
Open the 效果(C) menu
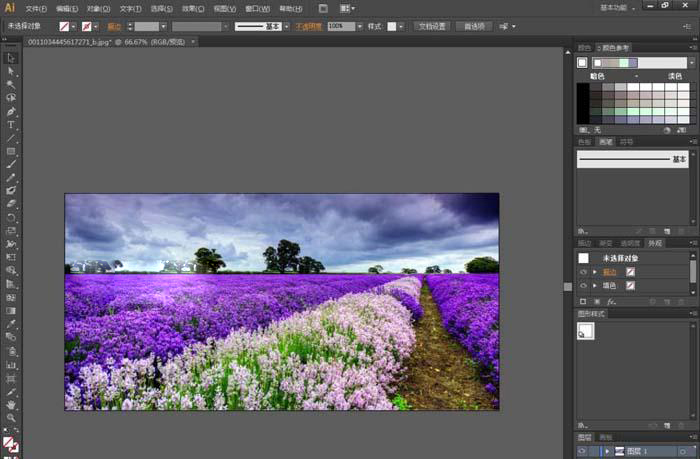coord(193,8)
